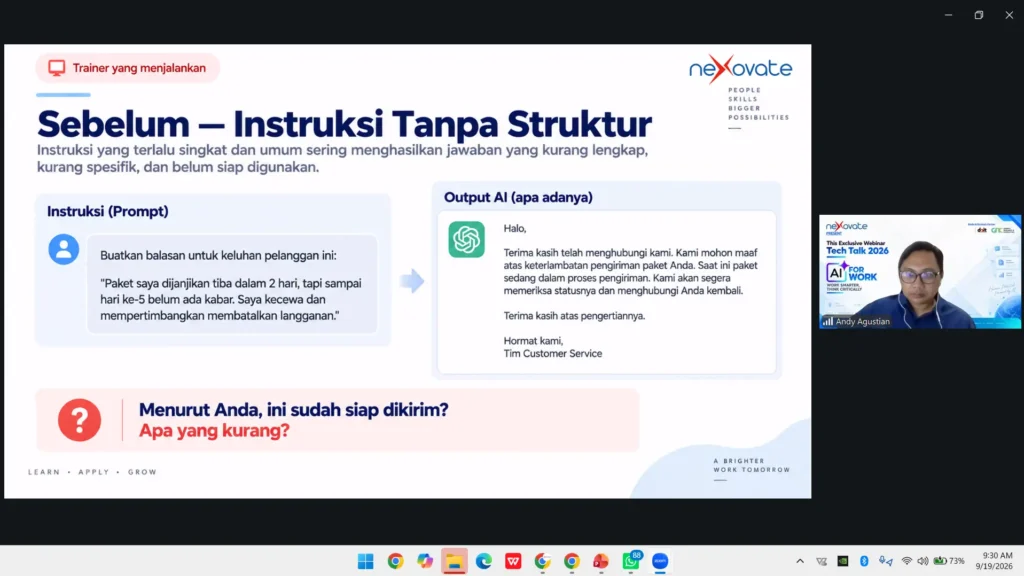Viewport: 1024px width, 576px height.
Task: Open the volume speaker tray icon
Action: [x=923, y=561]
